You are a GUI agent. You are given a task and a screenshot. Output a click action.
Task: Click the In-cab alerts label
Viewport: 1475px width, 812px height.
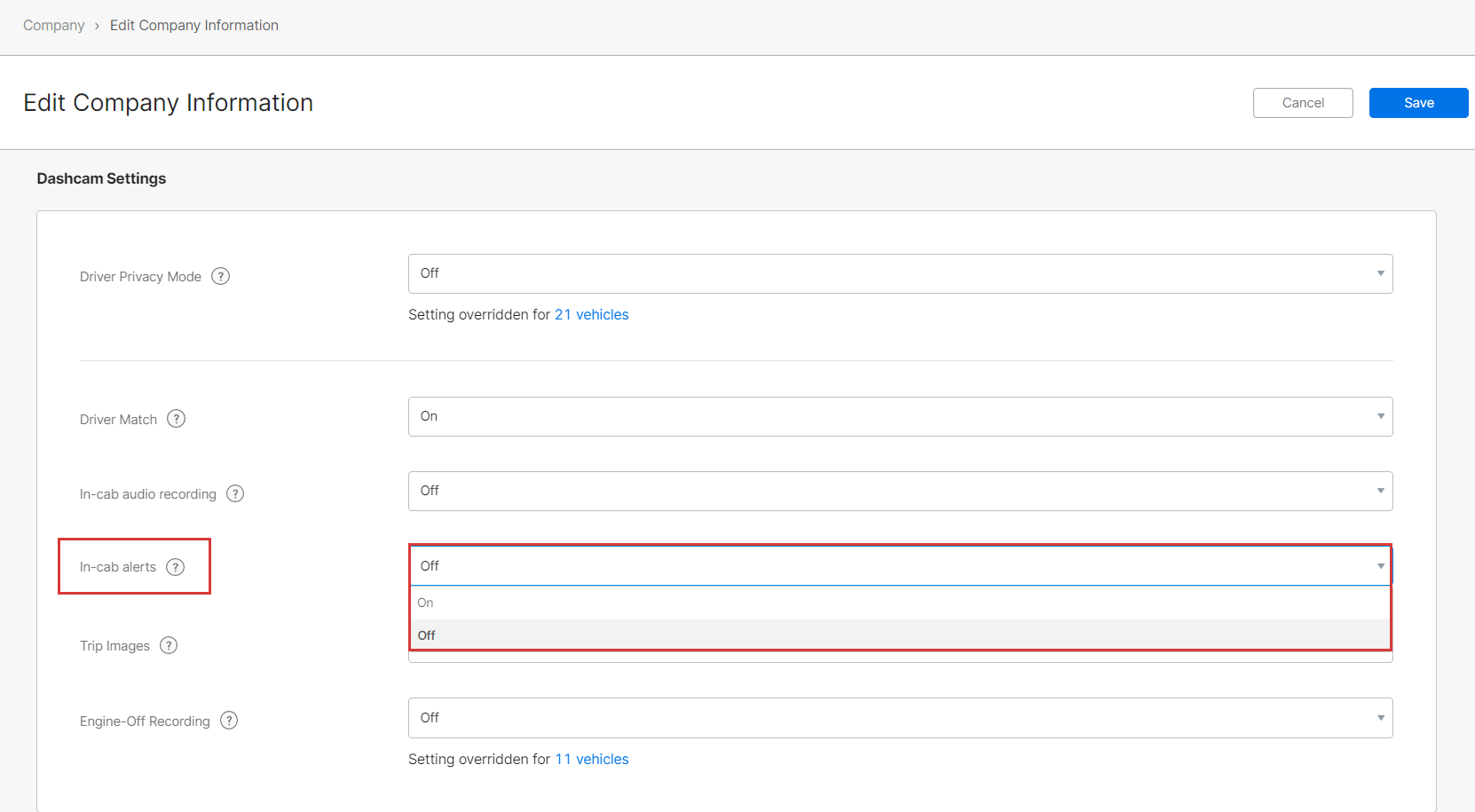[x=118, y=567]
